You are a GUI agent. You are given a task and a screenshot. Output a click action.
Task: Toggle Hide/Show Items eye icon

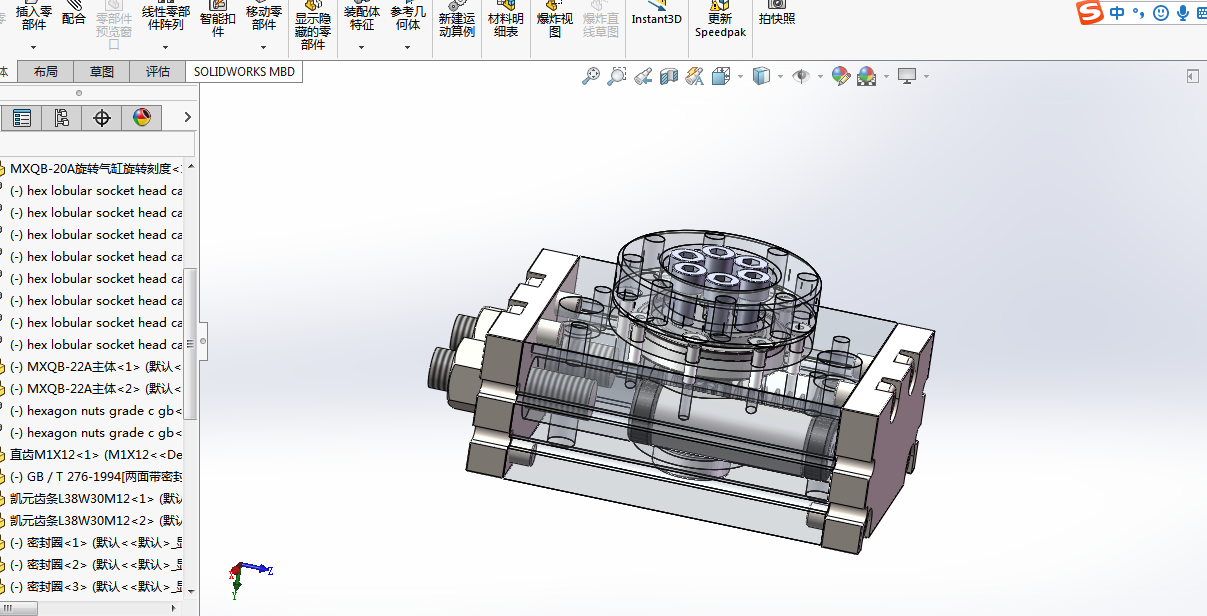[801, 76]
